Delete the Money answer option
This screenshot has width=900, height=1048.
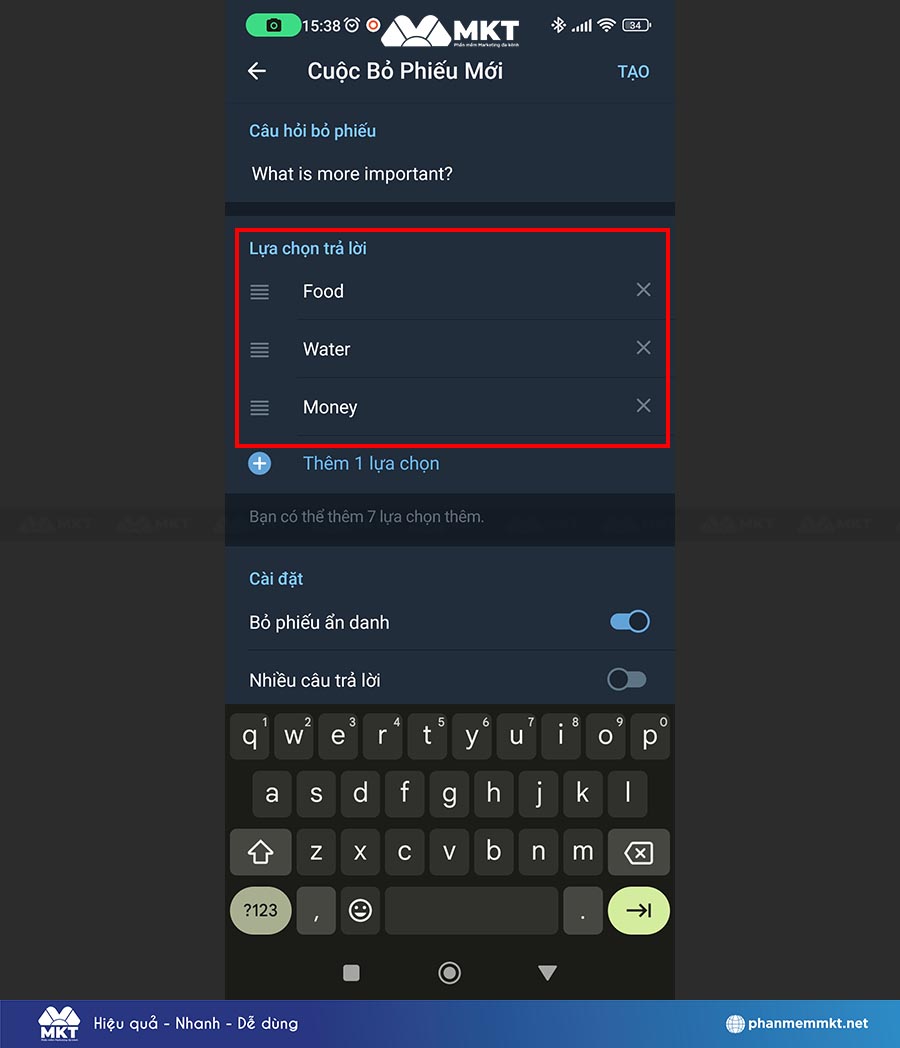tap(643, 406)
